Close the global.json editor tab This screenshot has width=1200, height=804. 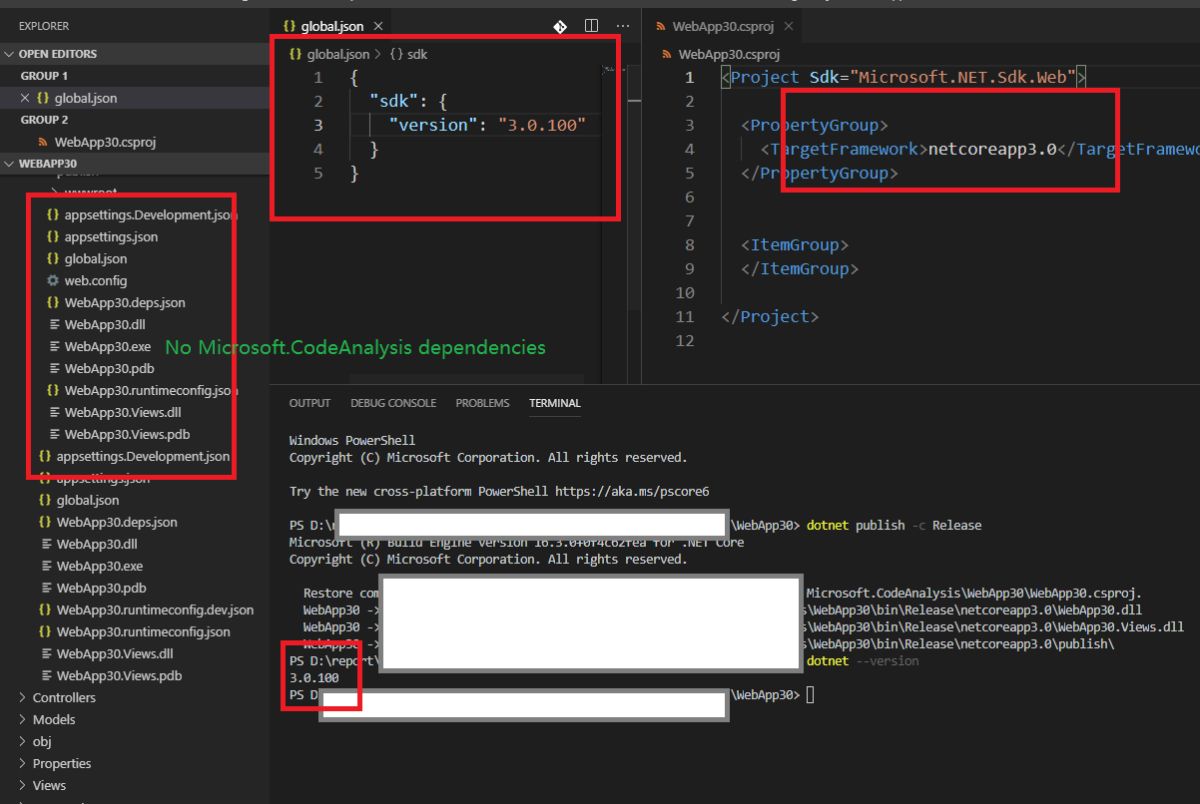tap(379, 26)
